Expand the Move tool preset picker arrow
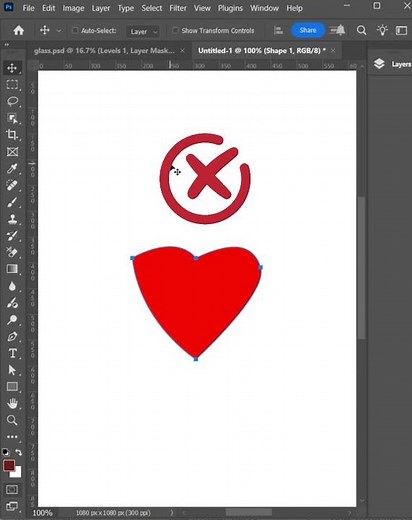This screenshot has width=412, height=520. tap(59, 31)
